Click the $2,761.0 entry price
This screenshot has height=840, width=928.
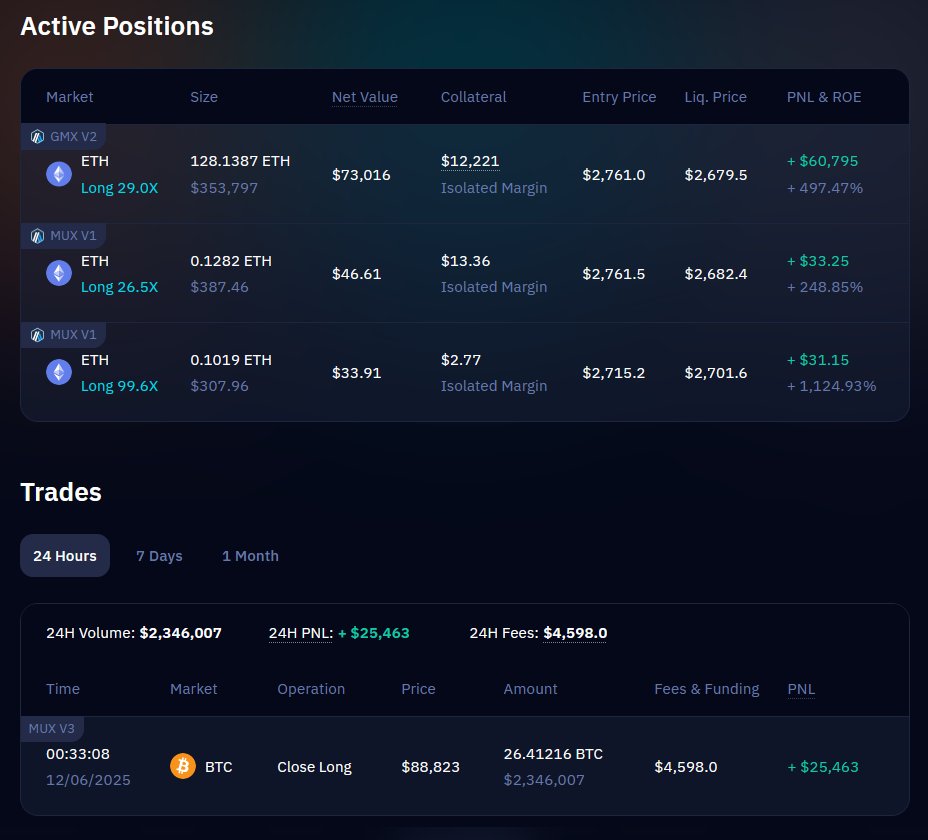614,175
